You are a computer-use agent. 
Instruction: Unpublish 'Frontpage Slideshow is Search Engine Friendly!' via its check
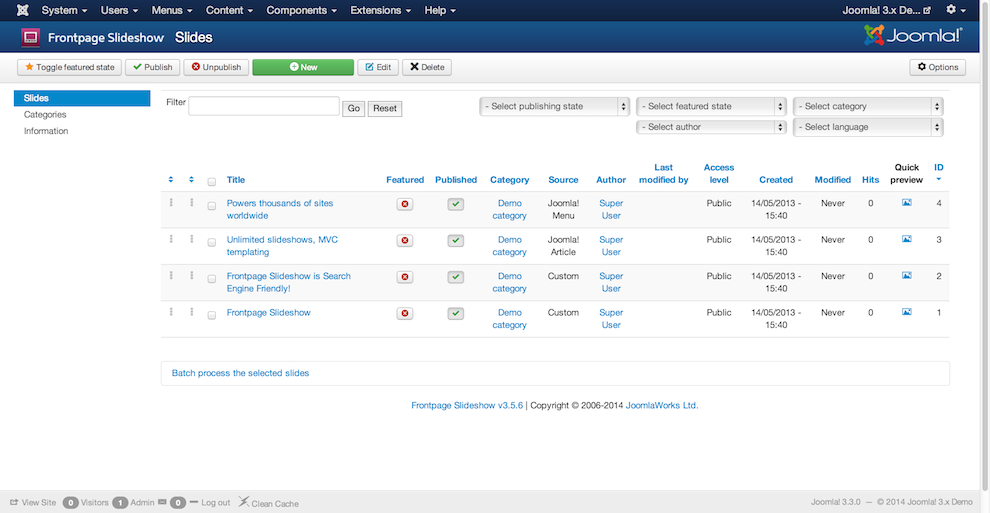pos(456,277)
